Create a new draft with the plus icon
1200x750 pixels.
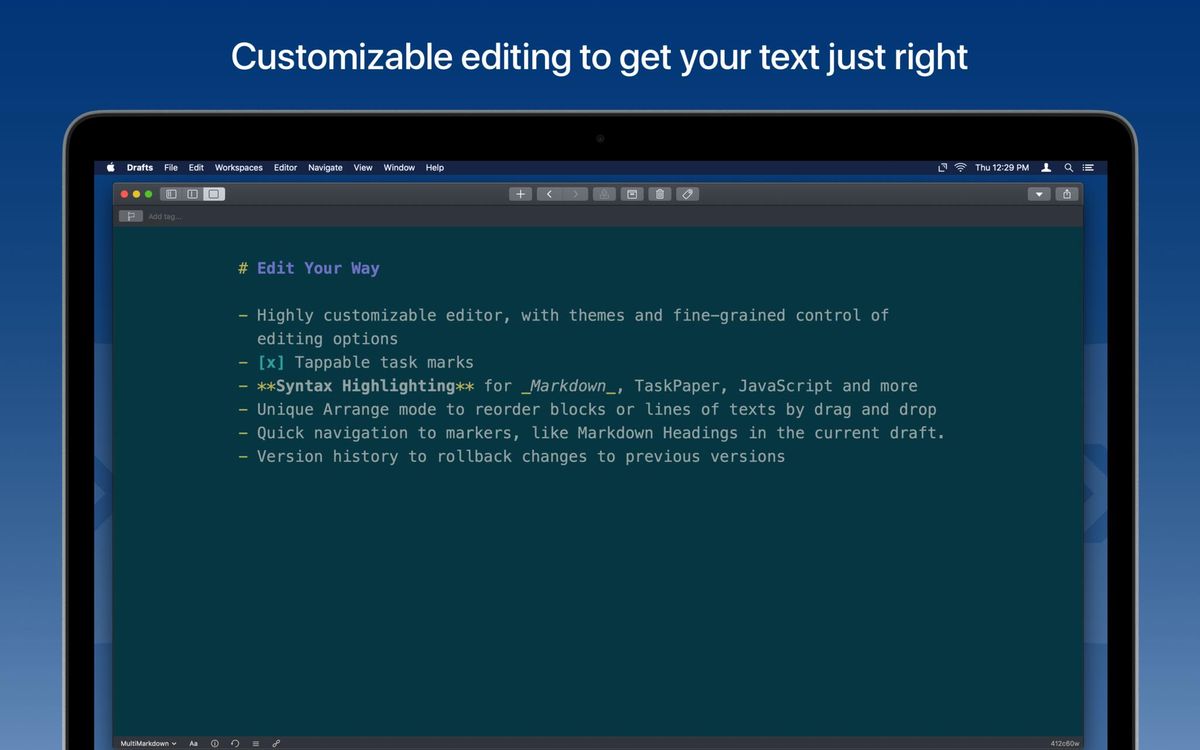(x=520, y=194)
